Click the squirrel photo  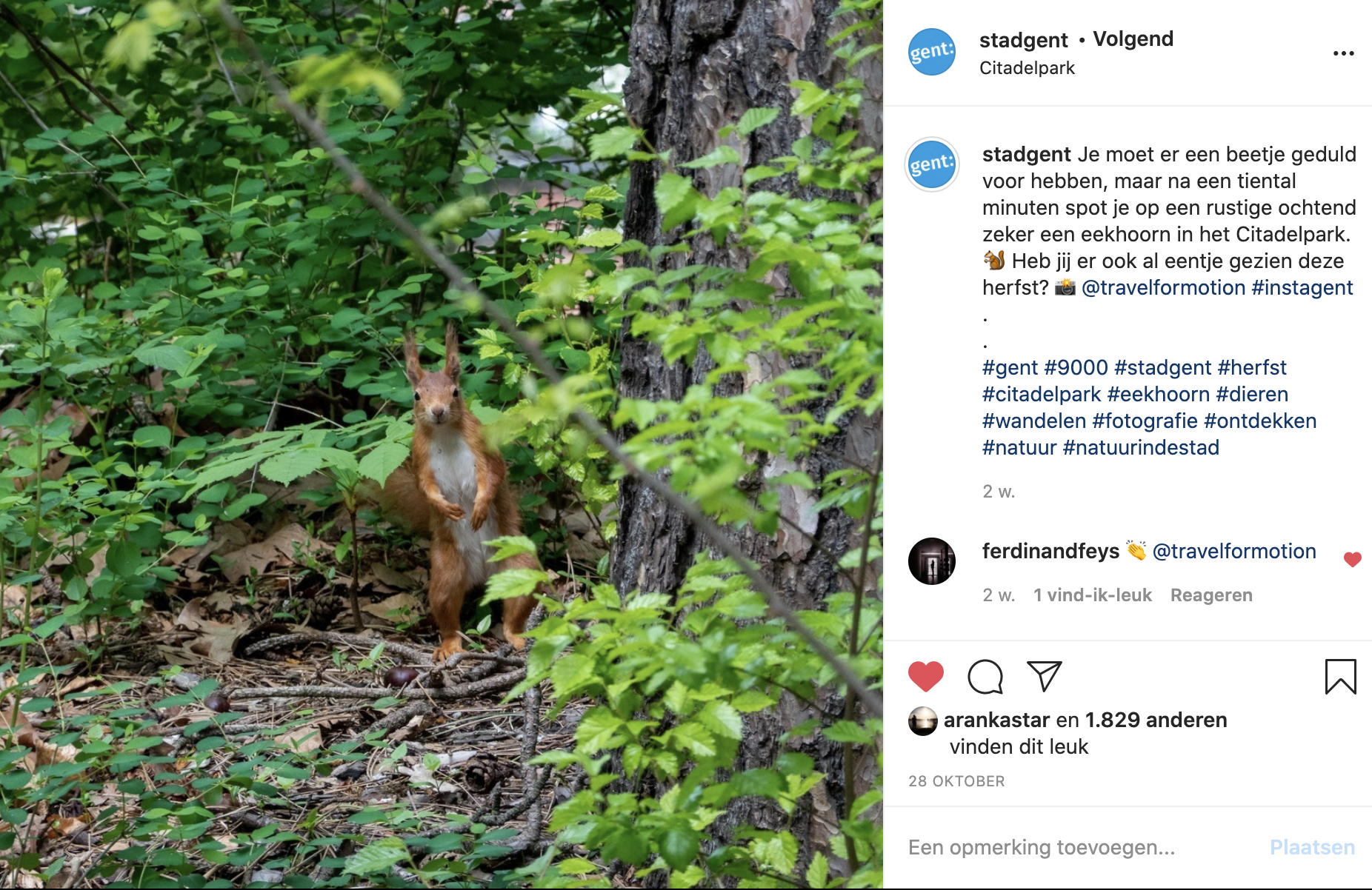(442, 444)
